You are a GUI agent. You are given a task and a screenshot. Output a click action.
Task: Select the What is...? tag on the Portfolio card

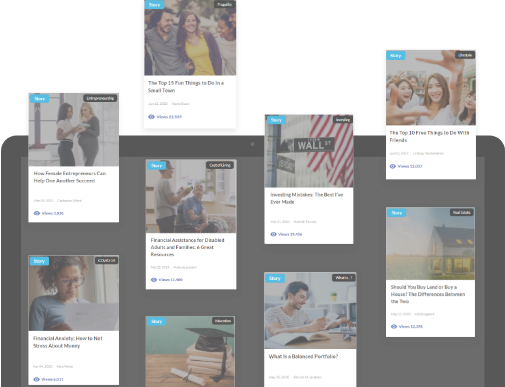(x=344, y=278)
